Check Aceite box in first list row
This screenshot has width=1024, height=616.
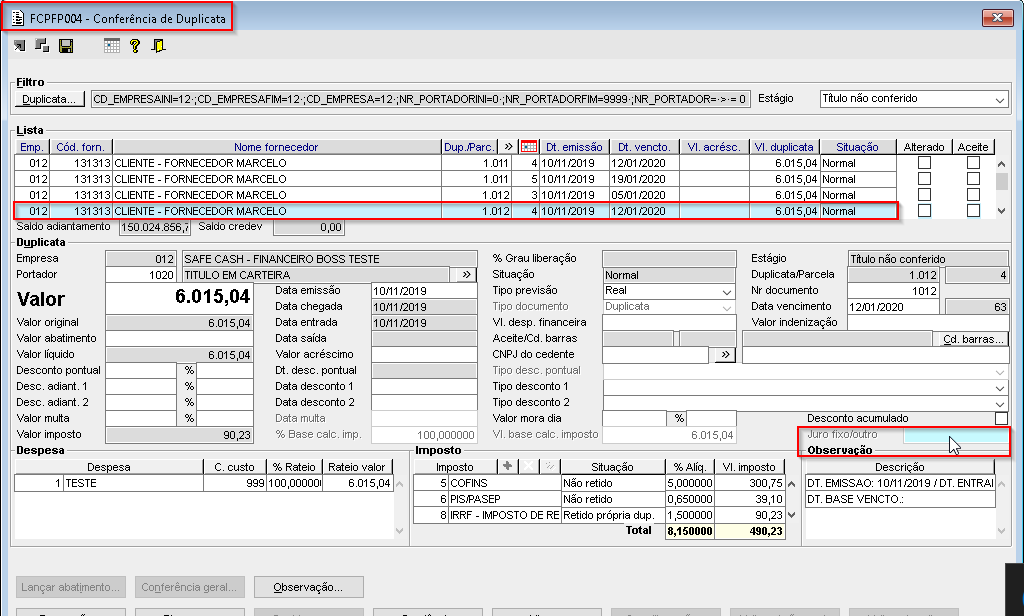click(973, 163)
